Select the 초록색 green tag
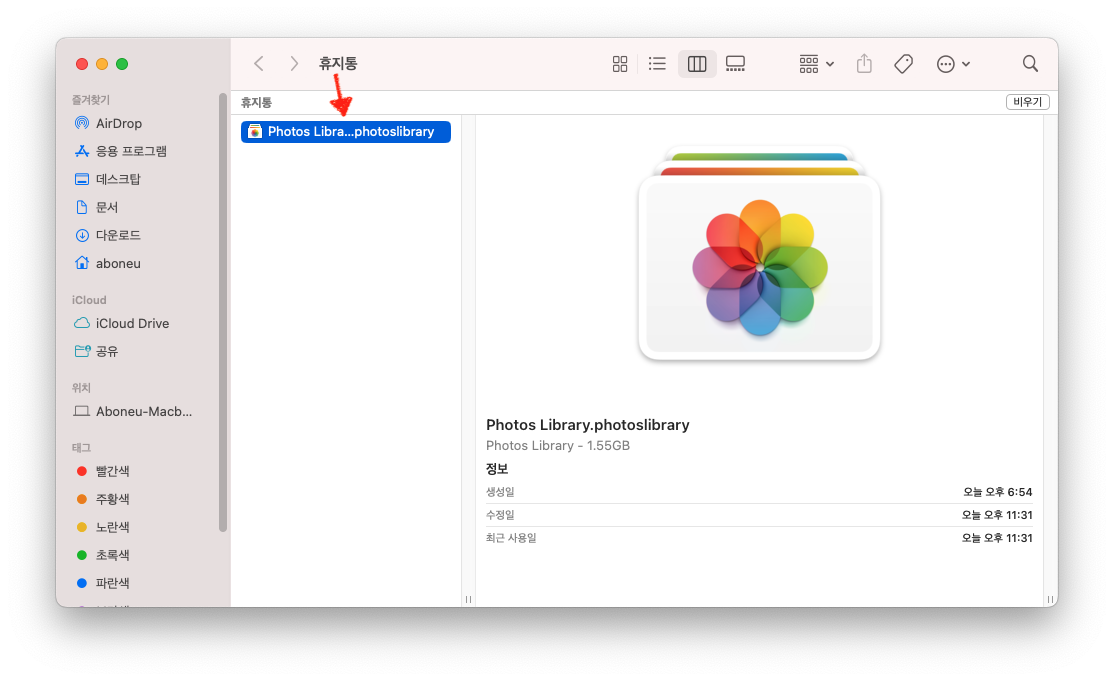The width and height of the screenshot is (1114, 681). (112, 555)
